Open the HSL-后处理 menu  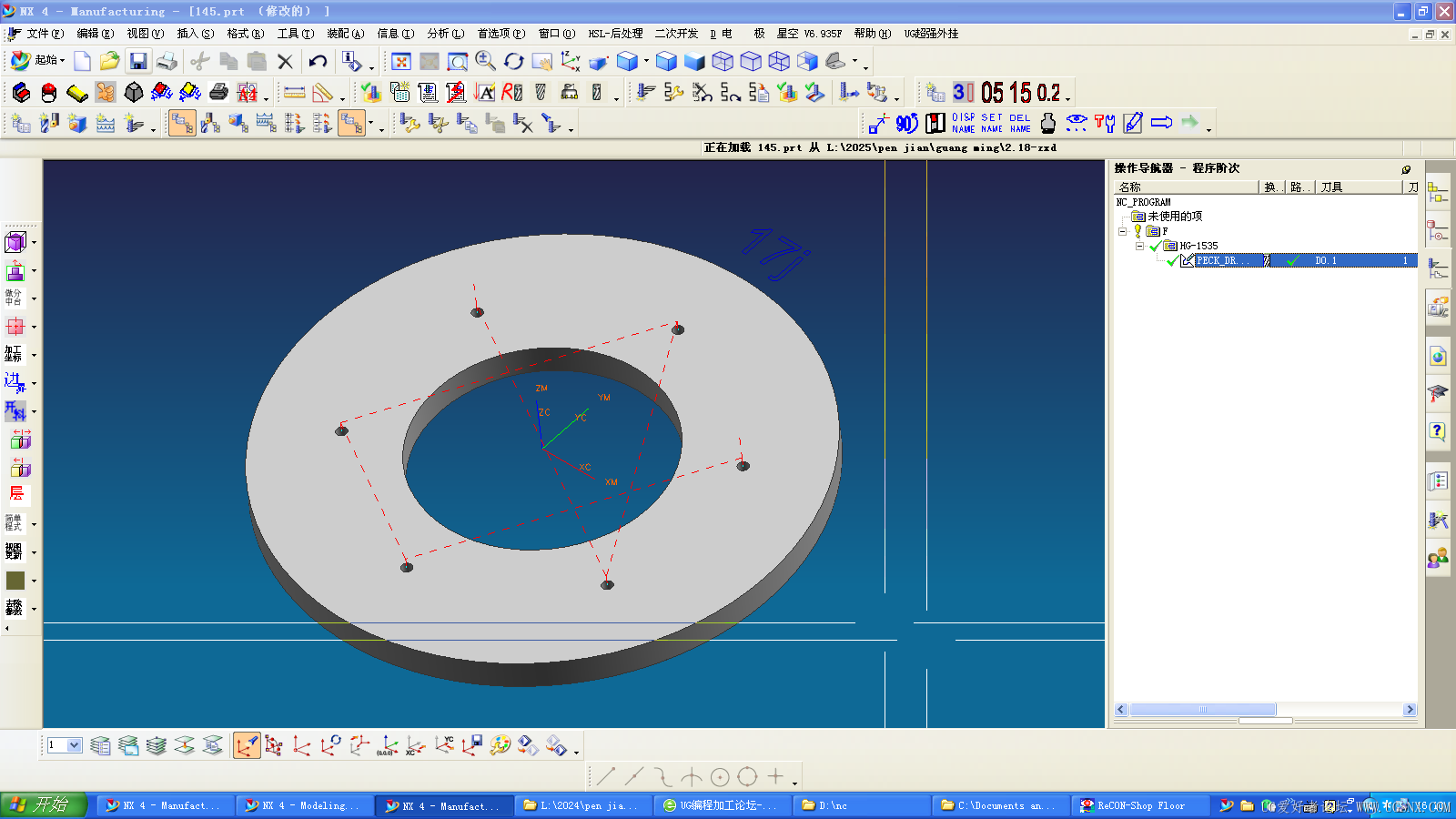pos(615,34)
